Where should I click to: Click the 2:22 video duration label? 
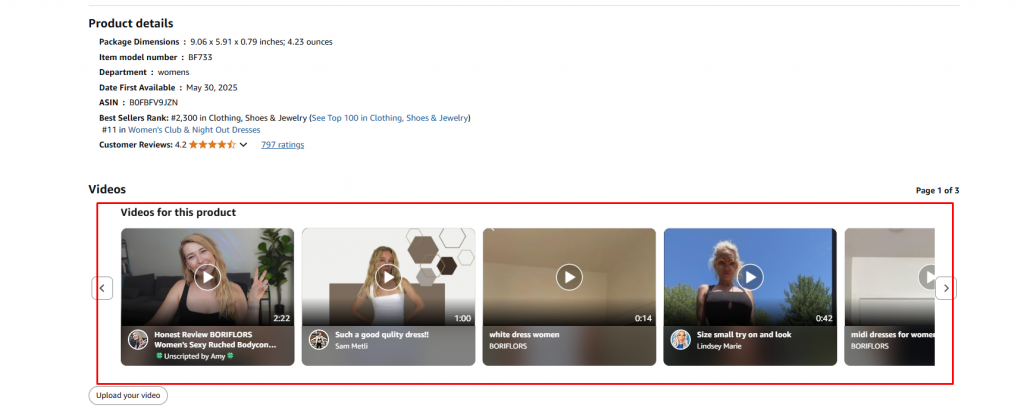281,319
